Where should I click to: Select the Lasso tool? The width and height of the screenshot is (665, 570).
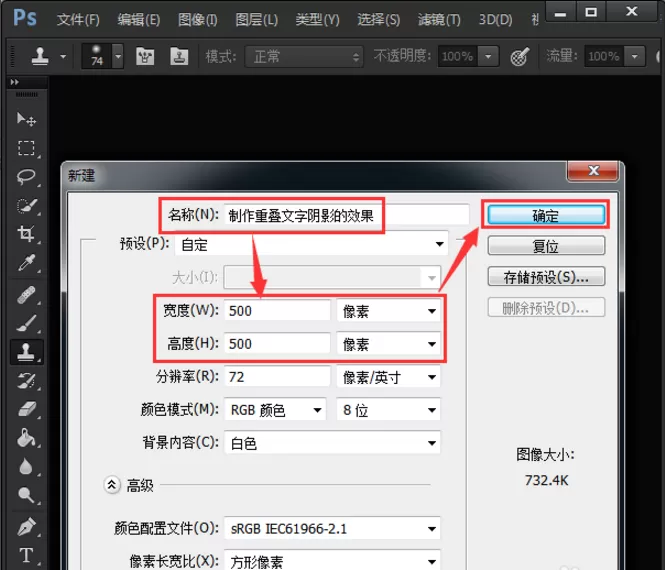click(26, 176)
